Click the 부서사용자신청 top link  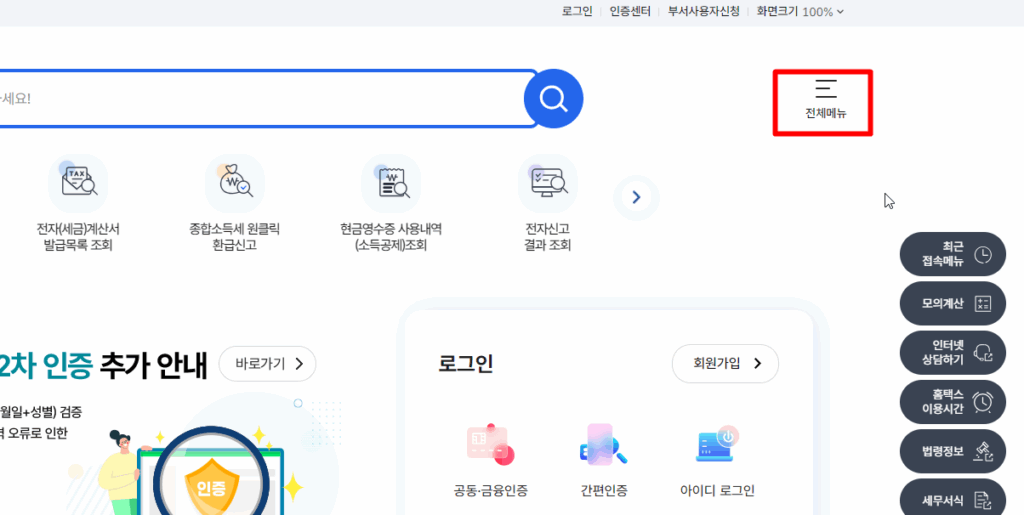pos(704,12)
